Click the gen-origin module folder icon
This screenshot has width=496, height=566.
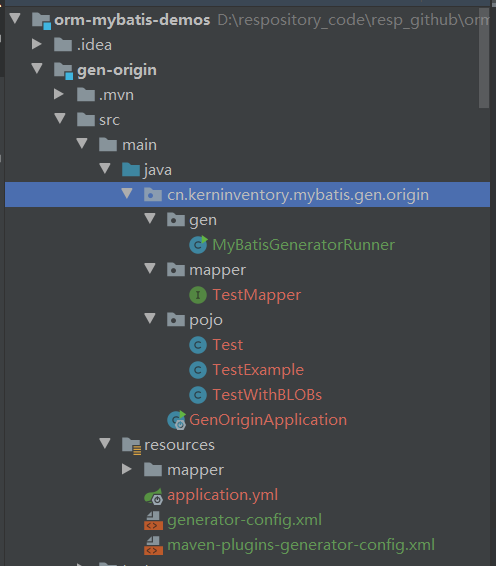coord(64,70)
